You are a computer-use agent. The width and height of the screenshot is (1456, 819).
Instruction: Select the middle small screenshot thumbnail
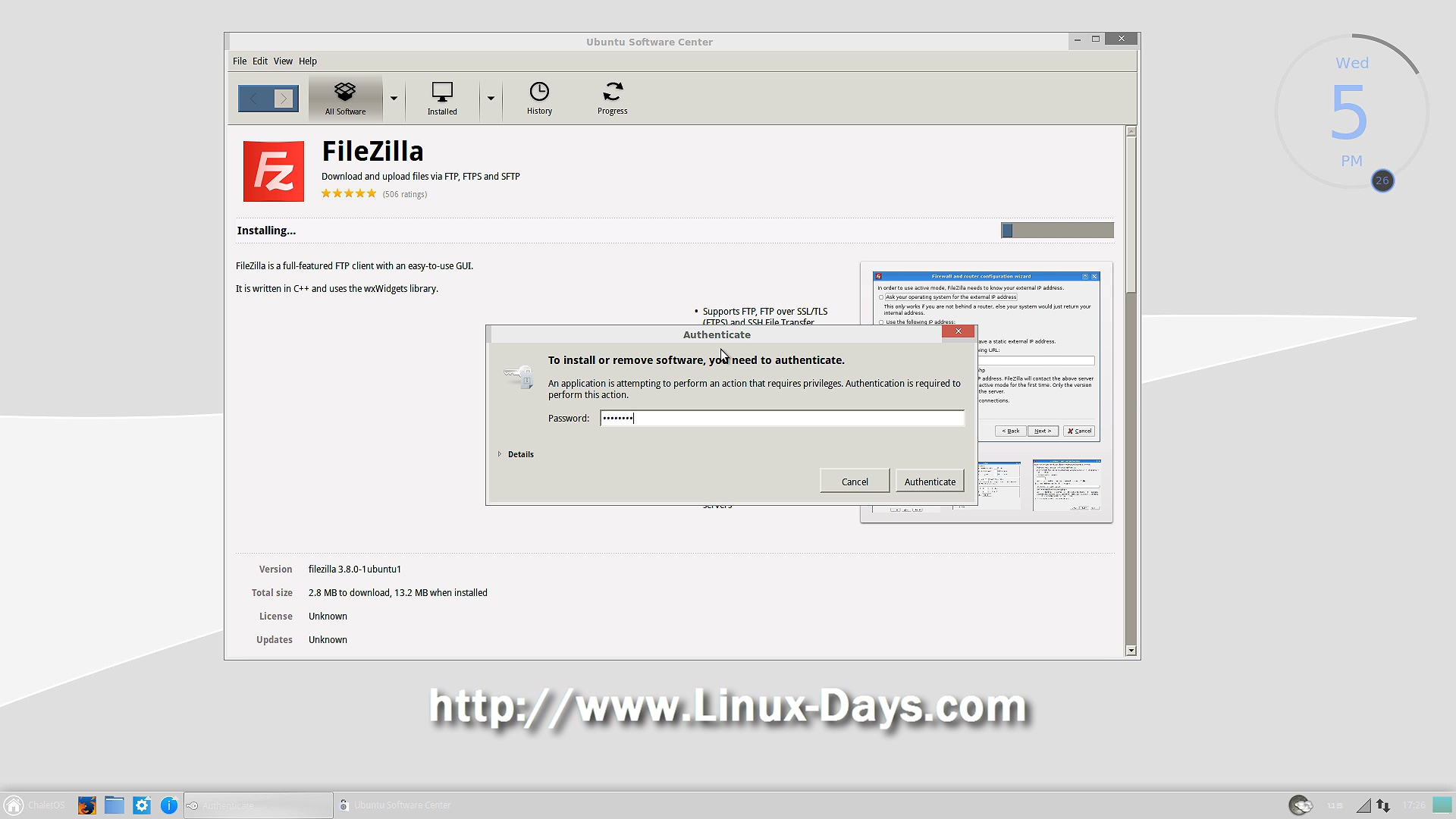click(x=987, y=485)
